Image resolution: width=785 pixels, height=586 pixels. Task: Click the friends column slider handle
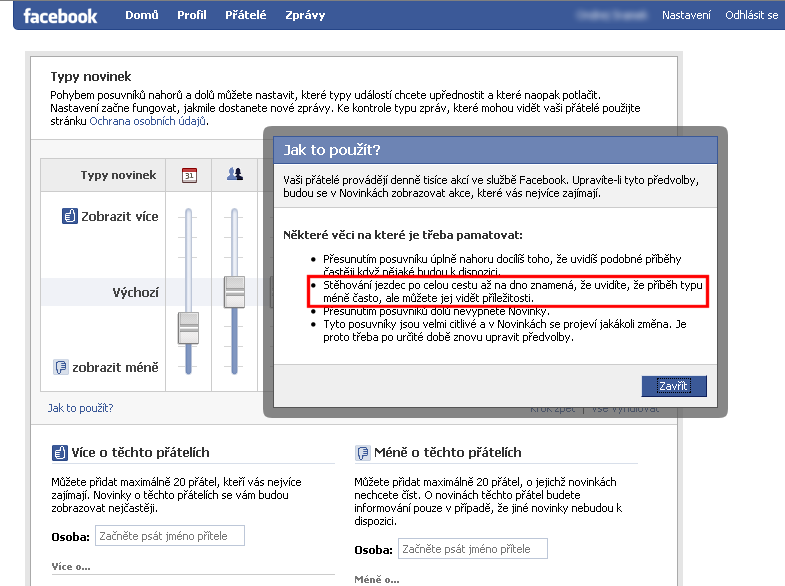click(x=235, y=291)
